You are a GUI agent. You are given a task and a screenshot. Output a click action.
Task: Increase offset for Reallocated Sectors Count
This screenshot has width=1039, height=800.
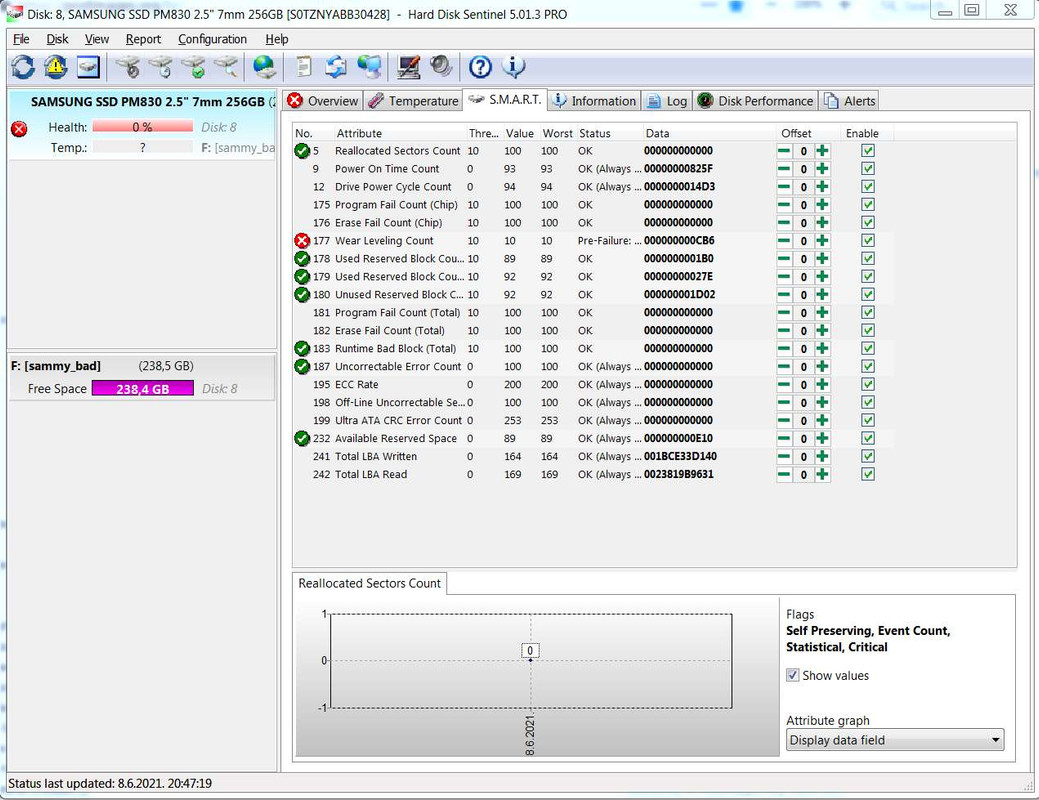822,150
